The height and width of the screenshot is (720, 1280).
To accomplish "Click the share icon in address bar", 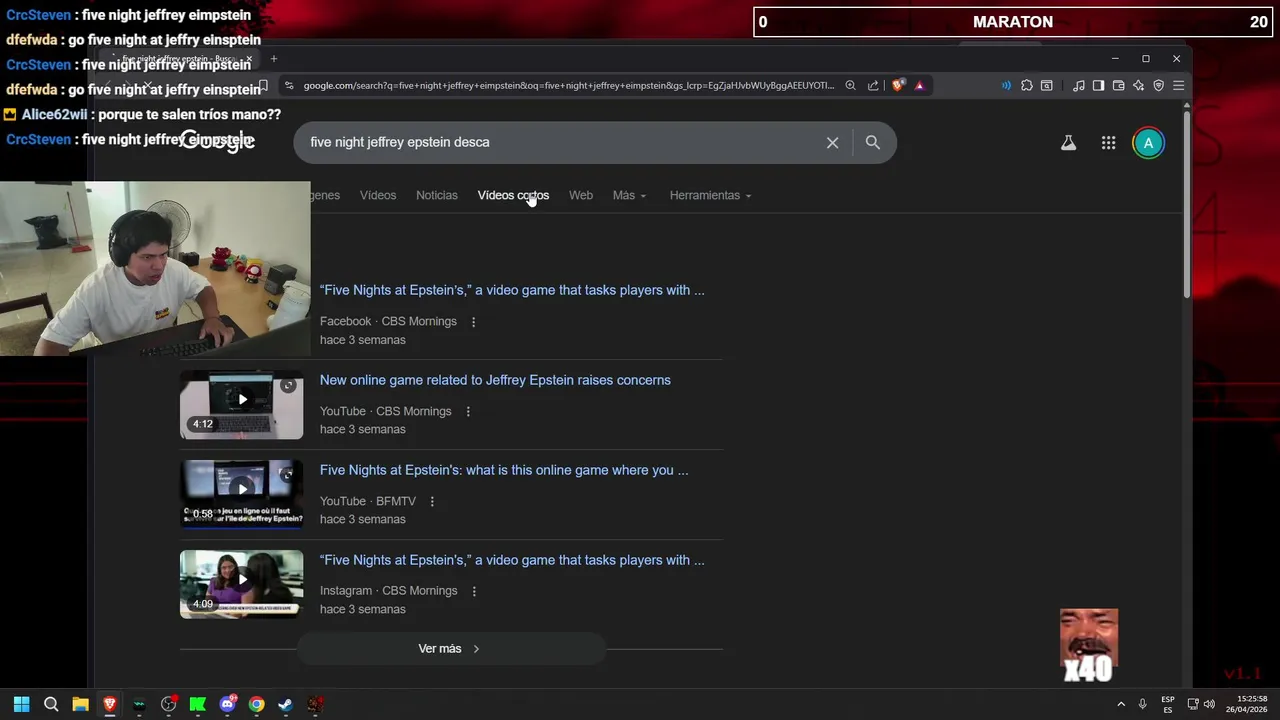I will (x=873, y=86).
